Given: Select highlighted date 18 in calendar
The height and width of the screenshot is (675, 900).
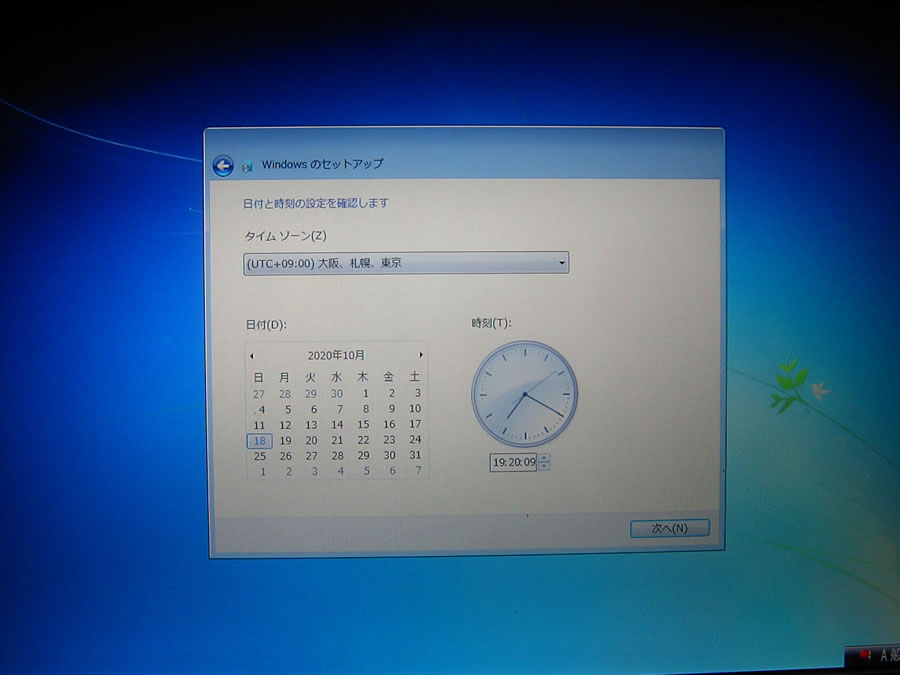Looking at the screenshot, I should pyautogui.click(x=259, y=441).
